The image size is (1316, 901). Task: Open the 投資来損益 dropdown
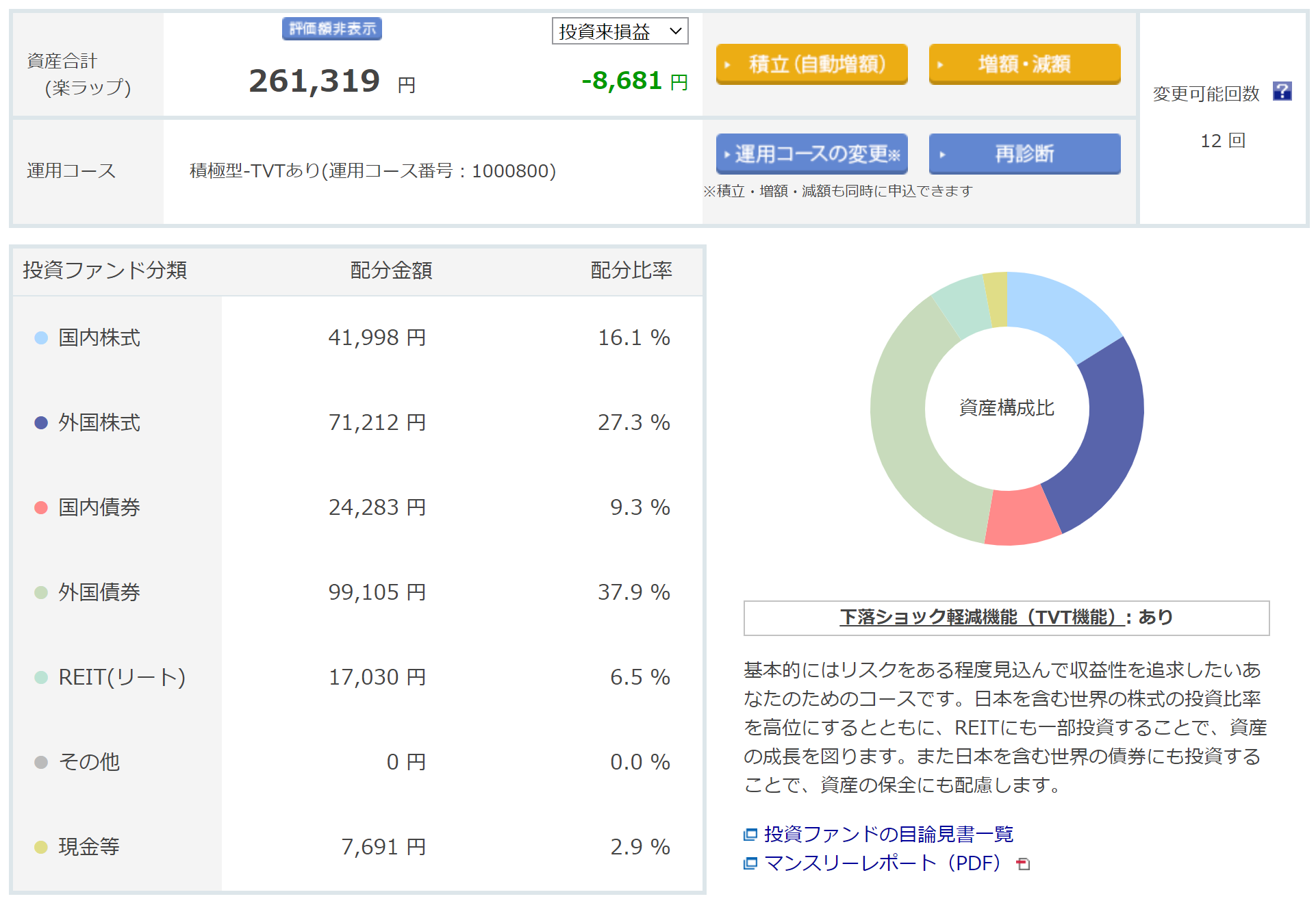[x=620, y=31]
